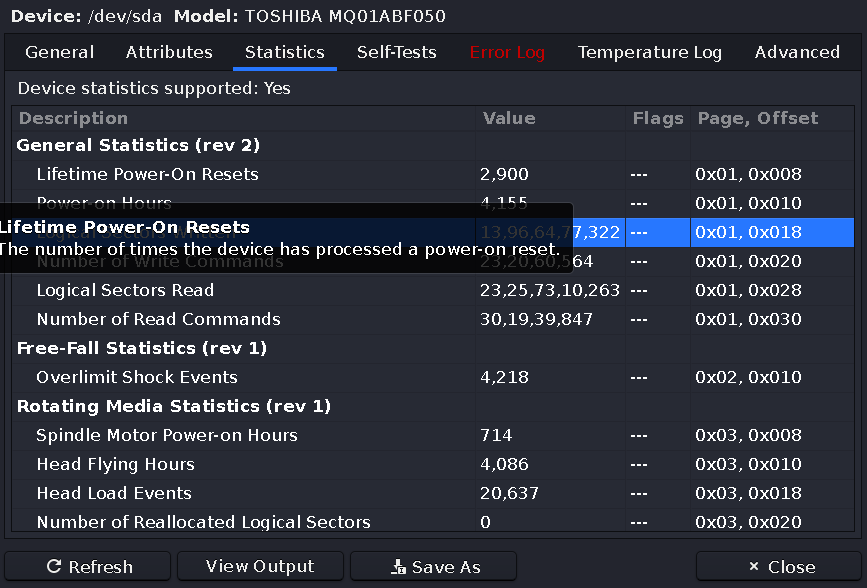Click the Save As button
This screenshot has height=588, width=867.
[x=433, y=567]
